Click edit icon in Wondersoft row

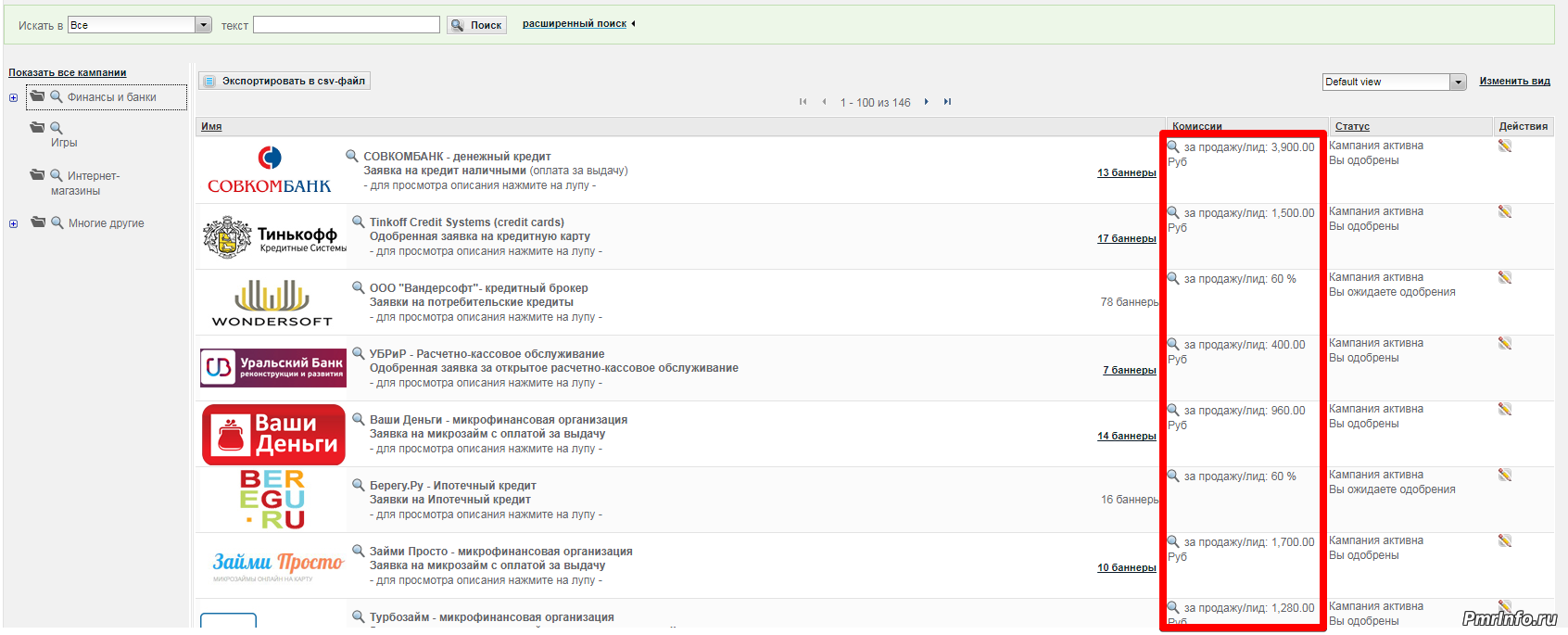pyautogui.click(x=1505, y=277)
